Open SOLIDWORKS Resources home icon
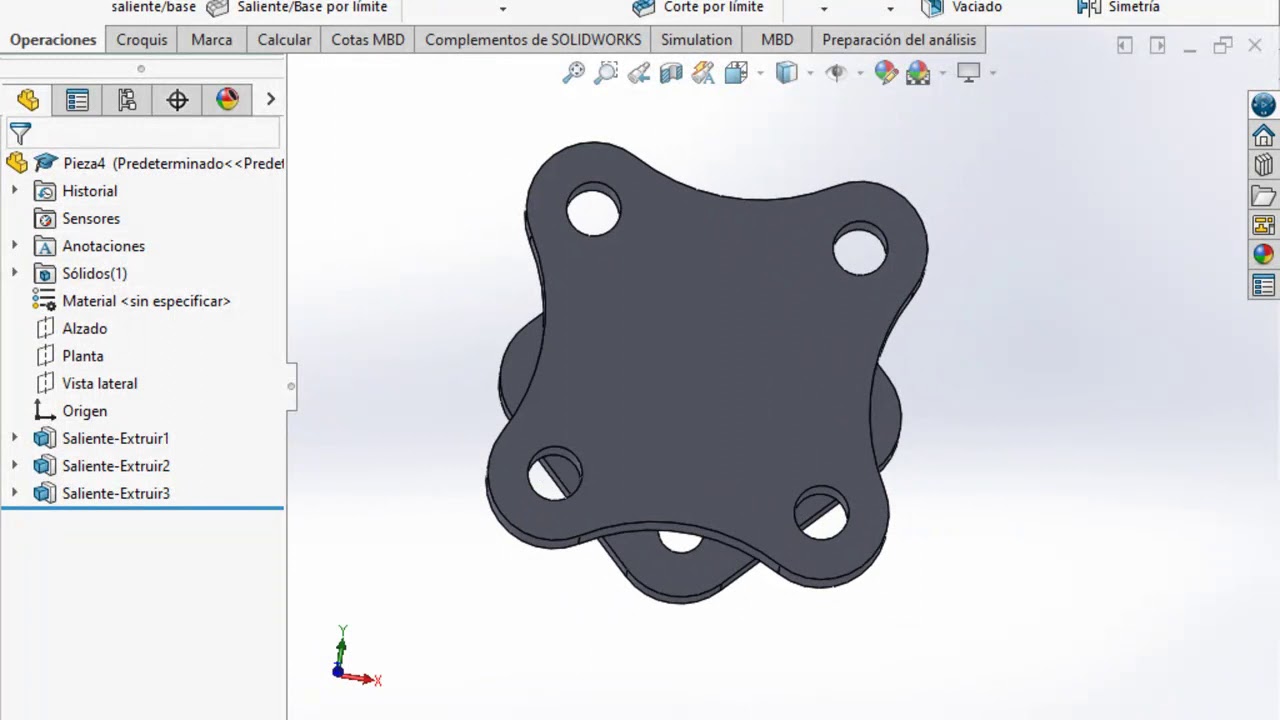This screenshot has height=720, width=1280. [1263, 135]
